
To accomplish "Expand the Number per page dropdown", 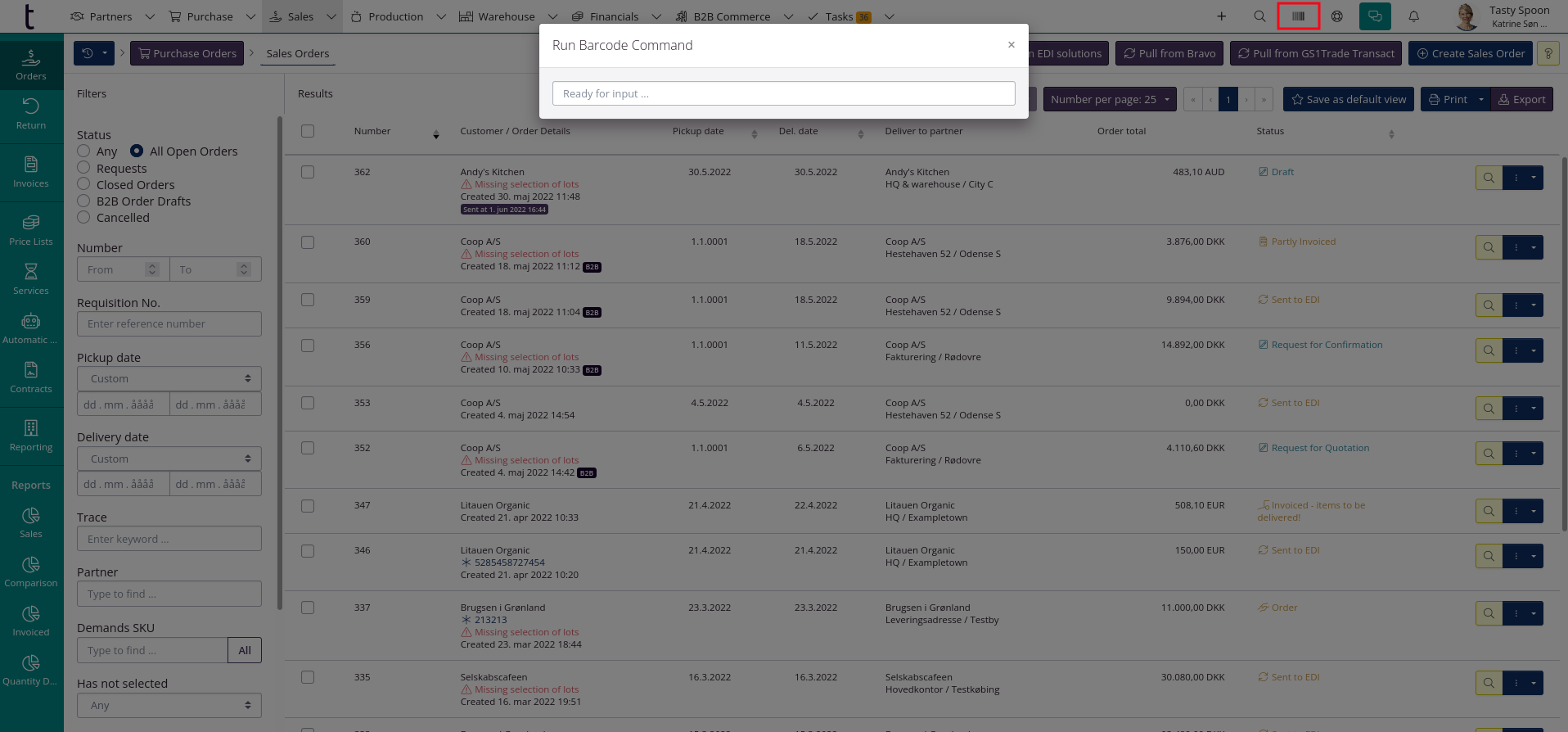I will pos(1109,100).
